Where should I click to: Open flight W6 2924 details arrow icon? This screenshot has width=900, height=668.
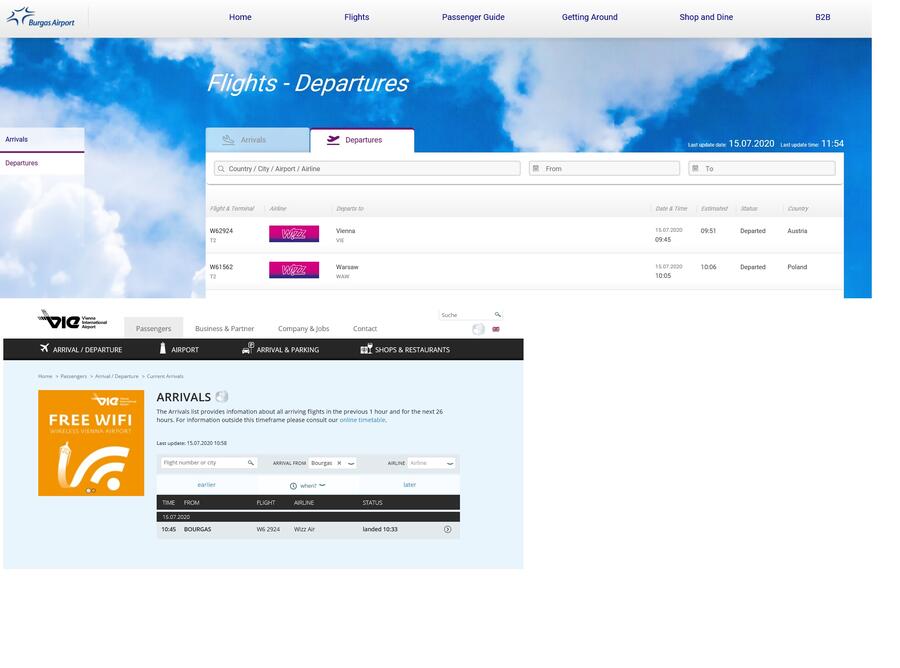click(x=448, y=530)
